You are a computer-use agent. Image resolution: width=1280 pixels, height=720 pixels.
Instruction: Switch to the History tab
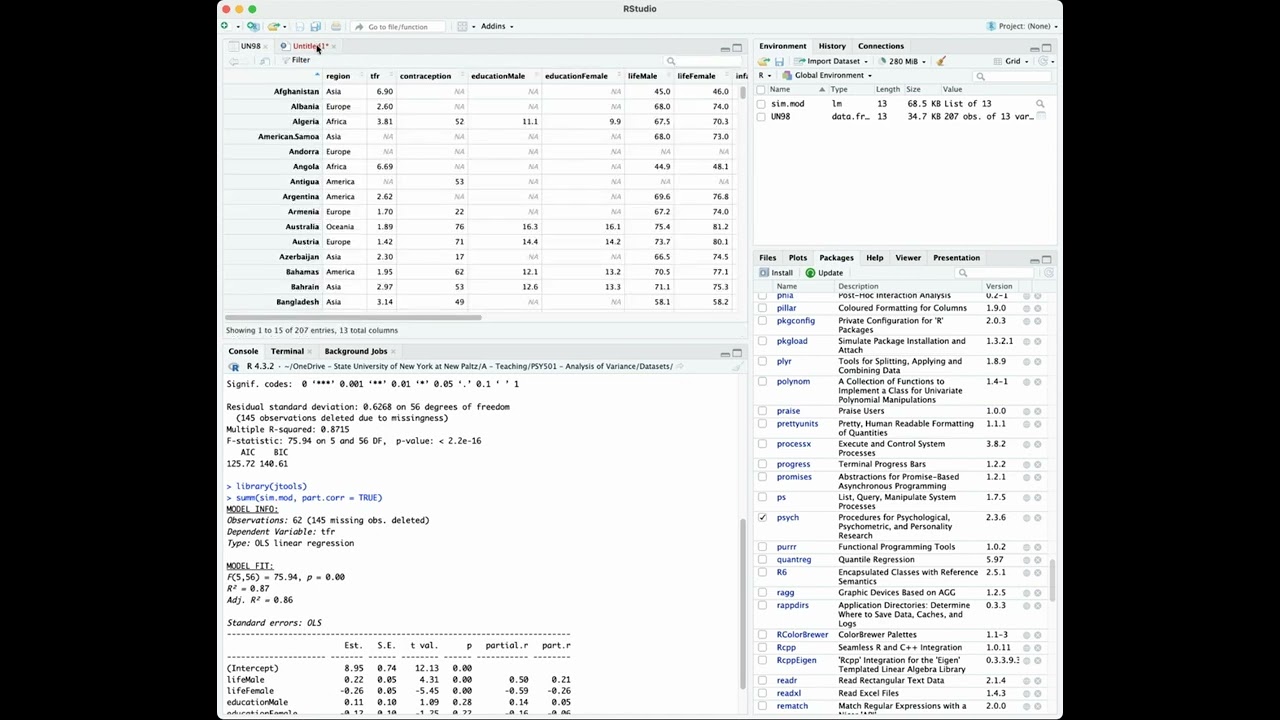click(832, 46)
